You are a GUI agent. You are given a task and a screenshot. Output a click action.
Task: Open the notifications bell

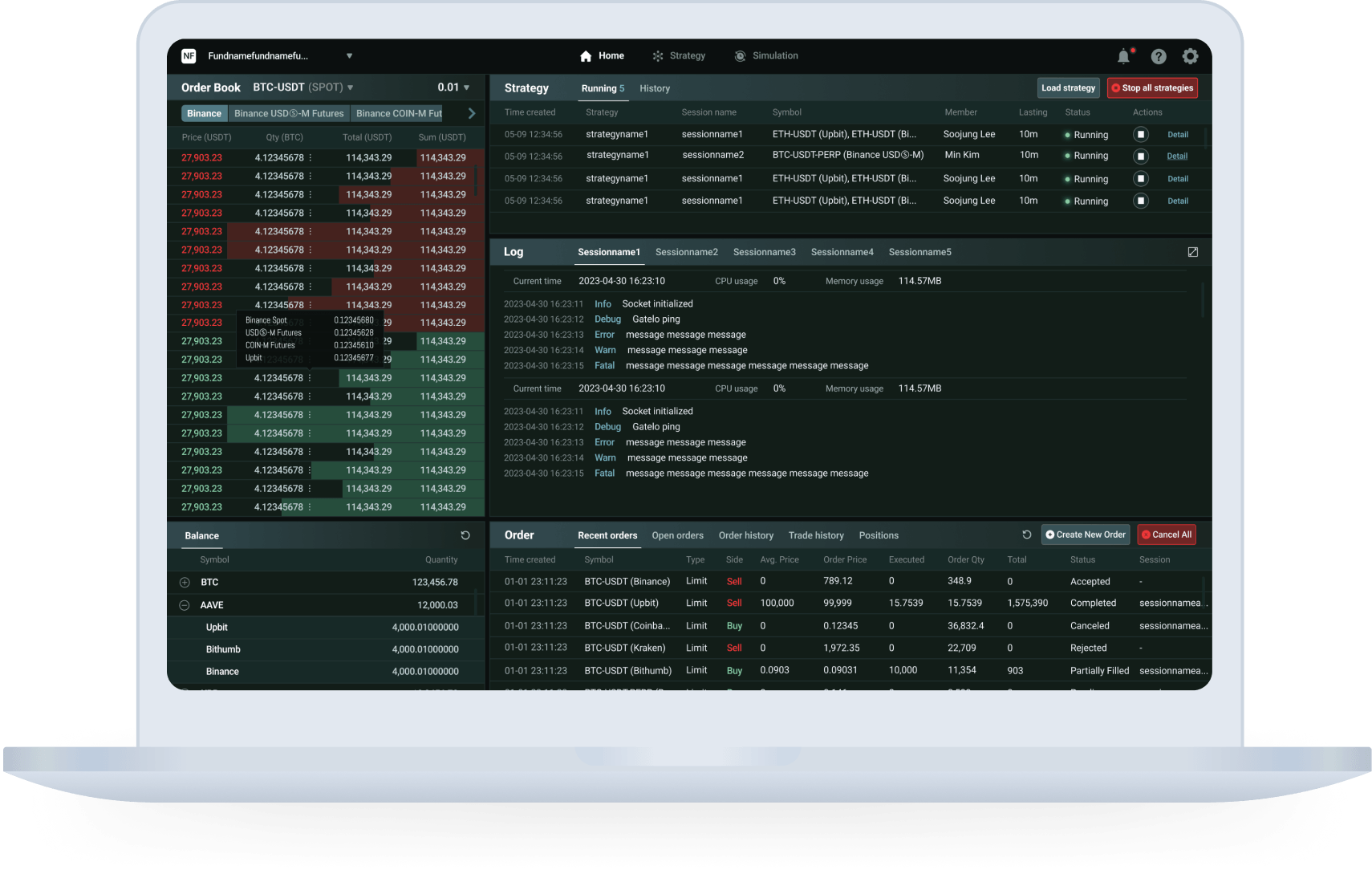[x=1123, y=55]
